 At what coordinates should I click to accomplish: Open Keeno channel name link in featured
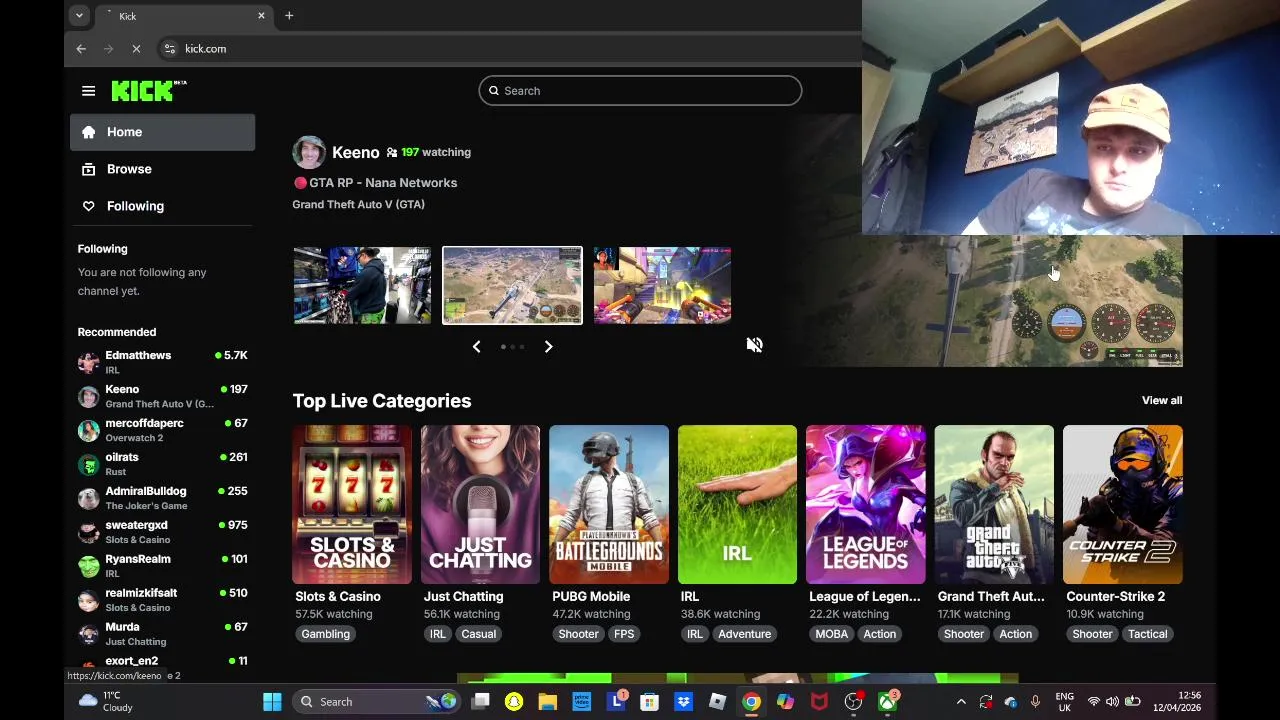[356, 152]
